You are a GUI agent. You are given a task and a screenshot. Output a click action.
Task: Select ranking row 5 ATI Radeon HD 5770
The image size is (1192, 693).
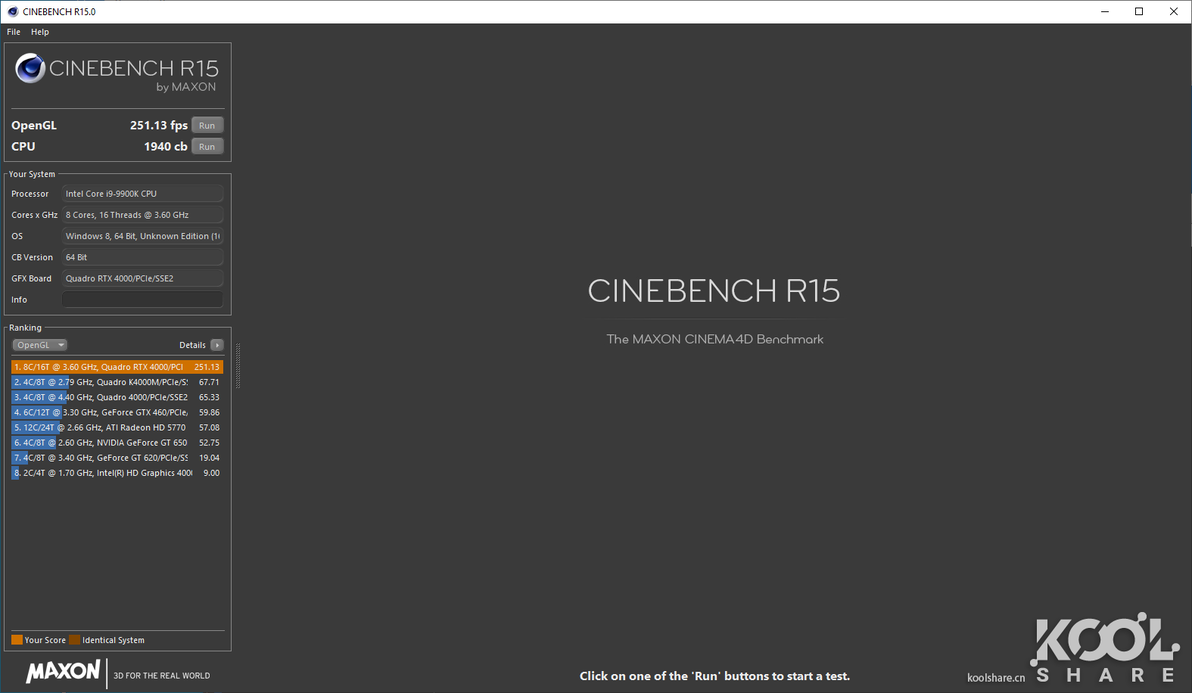[x=117, y=428]
